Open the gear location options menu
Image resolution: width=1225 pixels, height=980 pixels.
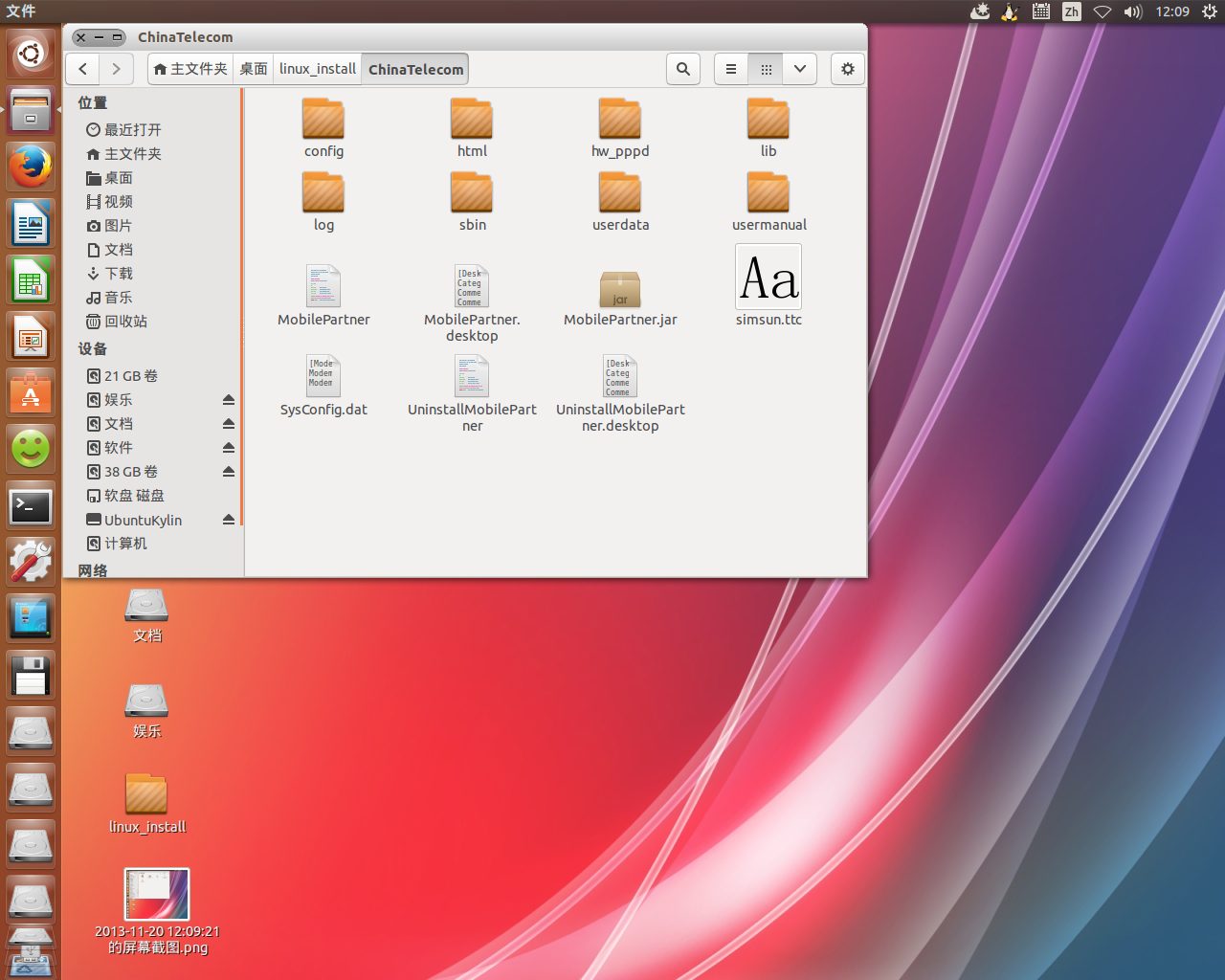848,69
